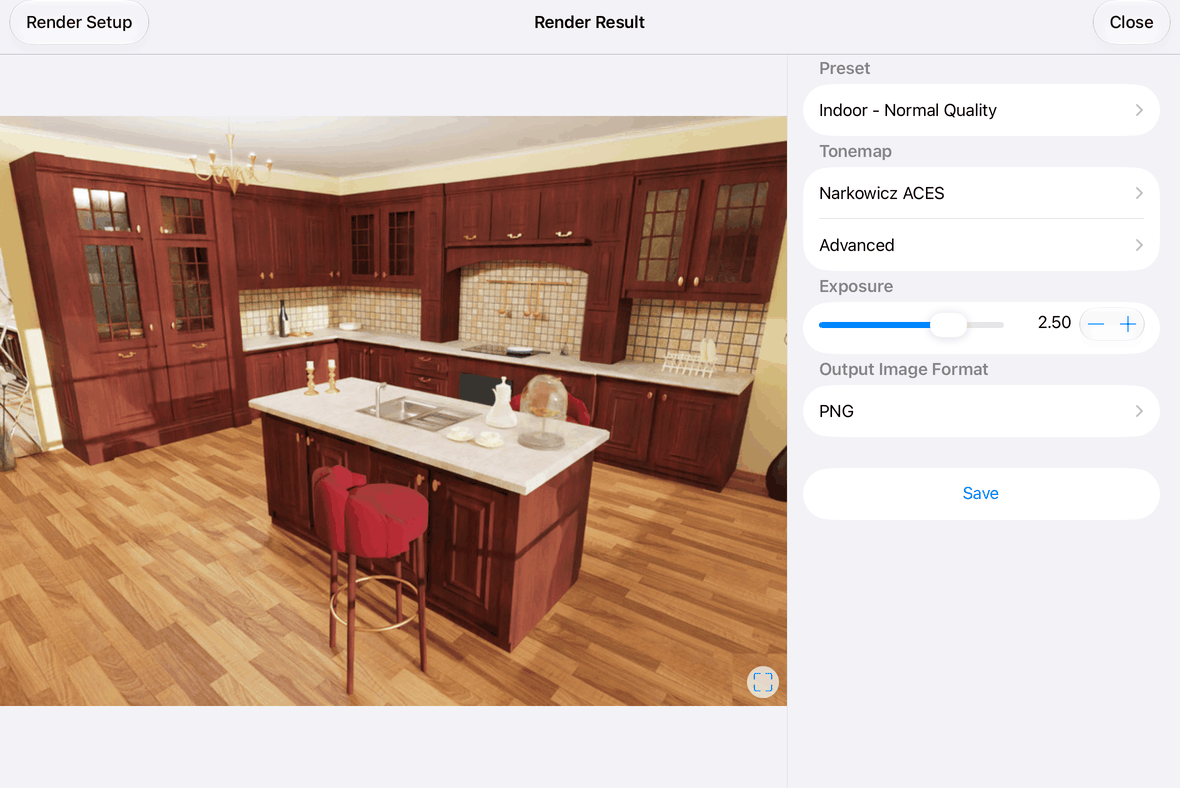Select the exposure value 2.50

(x=1054, y=323)
